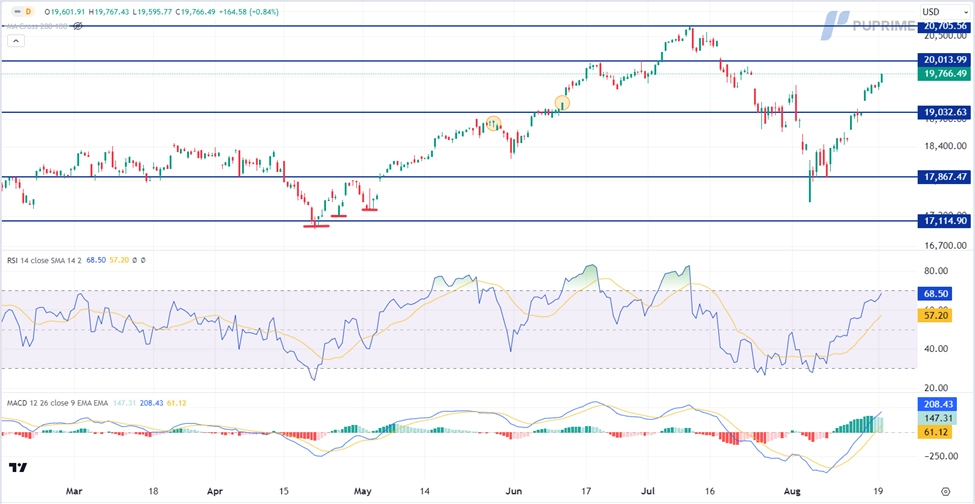Image resolution: width=975 pixels, height=504 pixels.
Task: Click the RSI 68.50 value tag on the scale
Action: [x=935, y=293]
